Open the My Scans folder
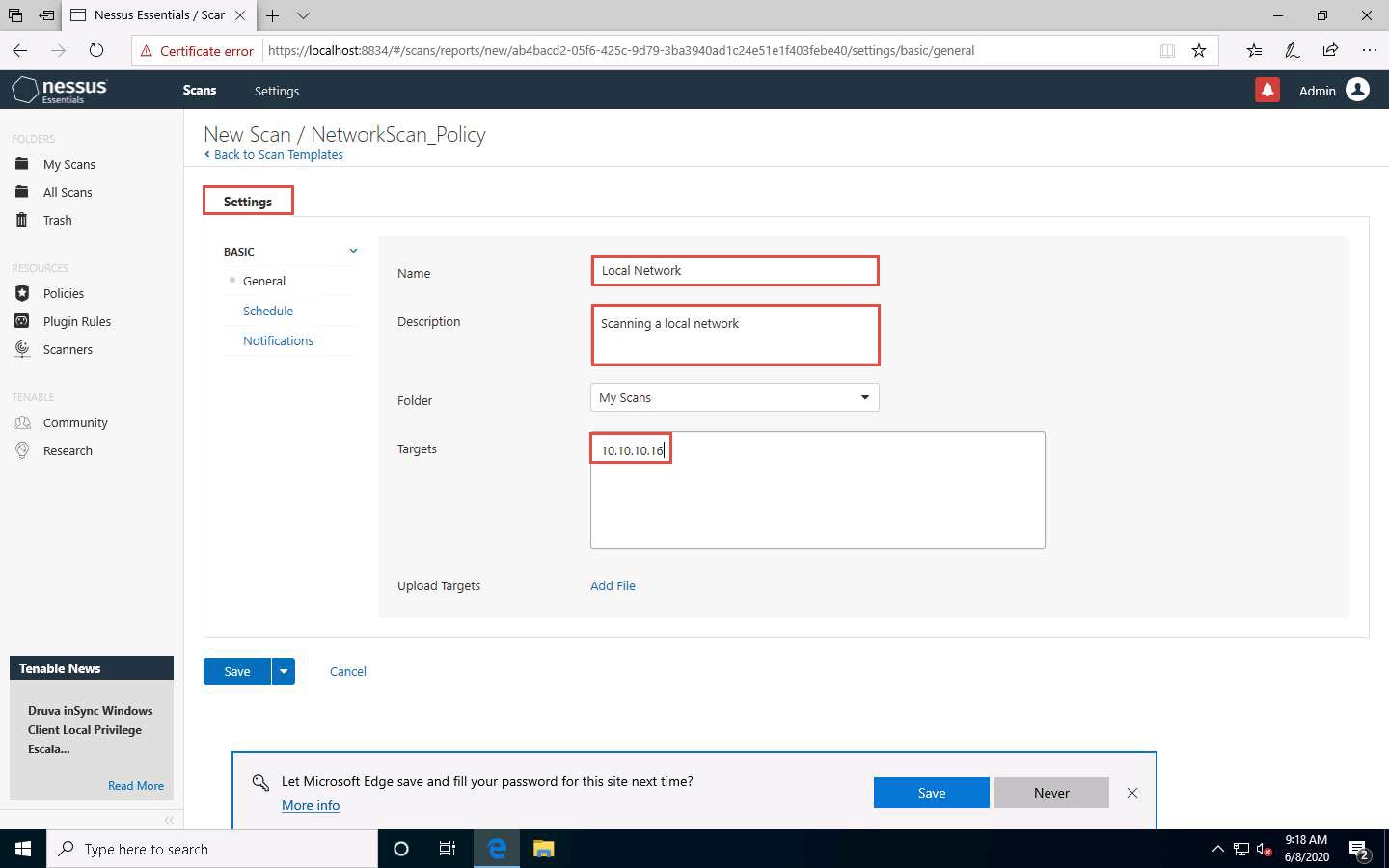Screen dimensions: 1389x868 point(69,164)
